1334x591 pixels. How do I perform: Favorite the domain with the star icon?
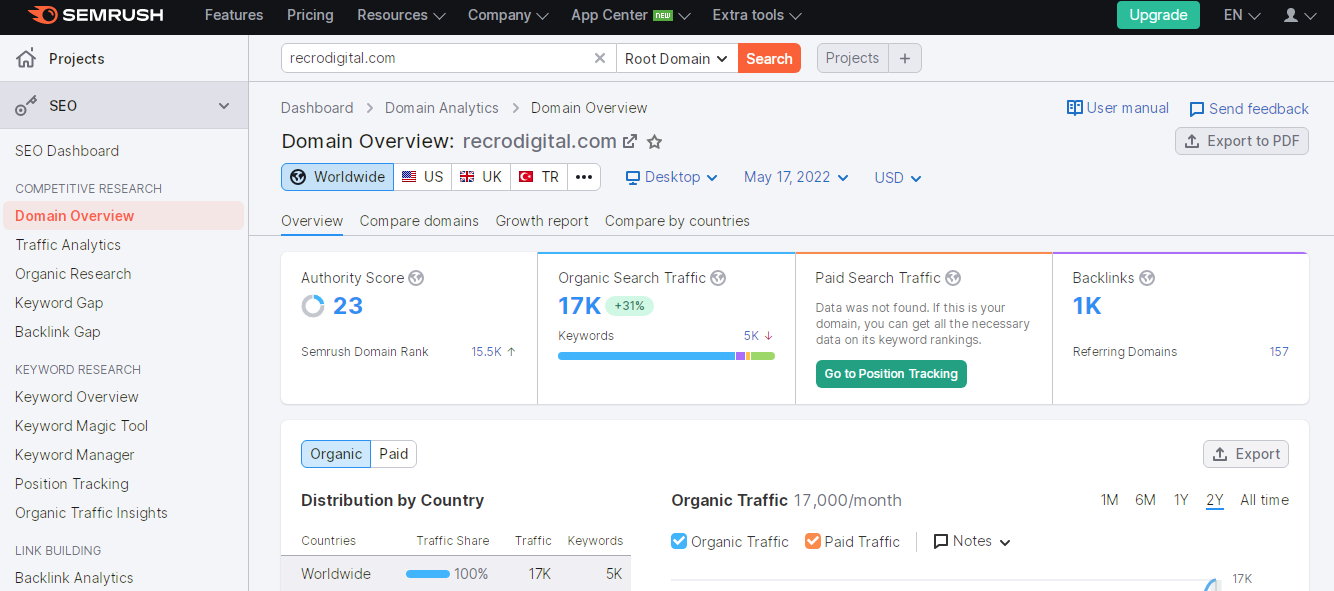654,142
